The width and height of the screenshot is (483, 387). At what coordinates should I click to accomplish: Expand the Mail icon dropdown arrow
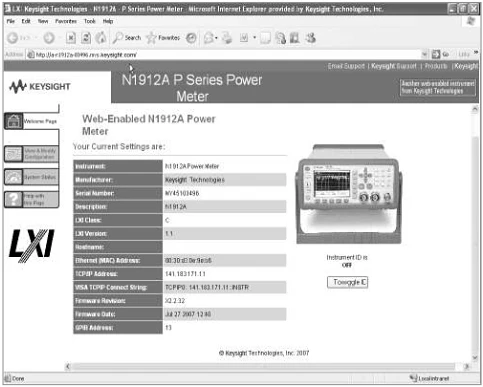click(x=216, y=38)
